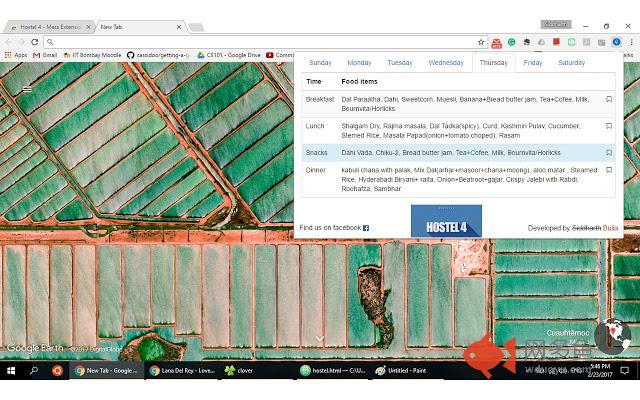Open the Windows action center notifications icon
Viewport: 640px width, 400px height.
click(624, 370)
